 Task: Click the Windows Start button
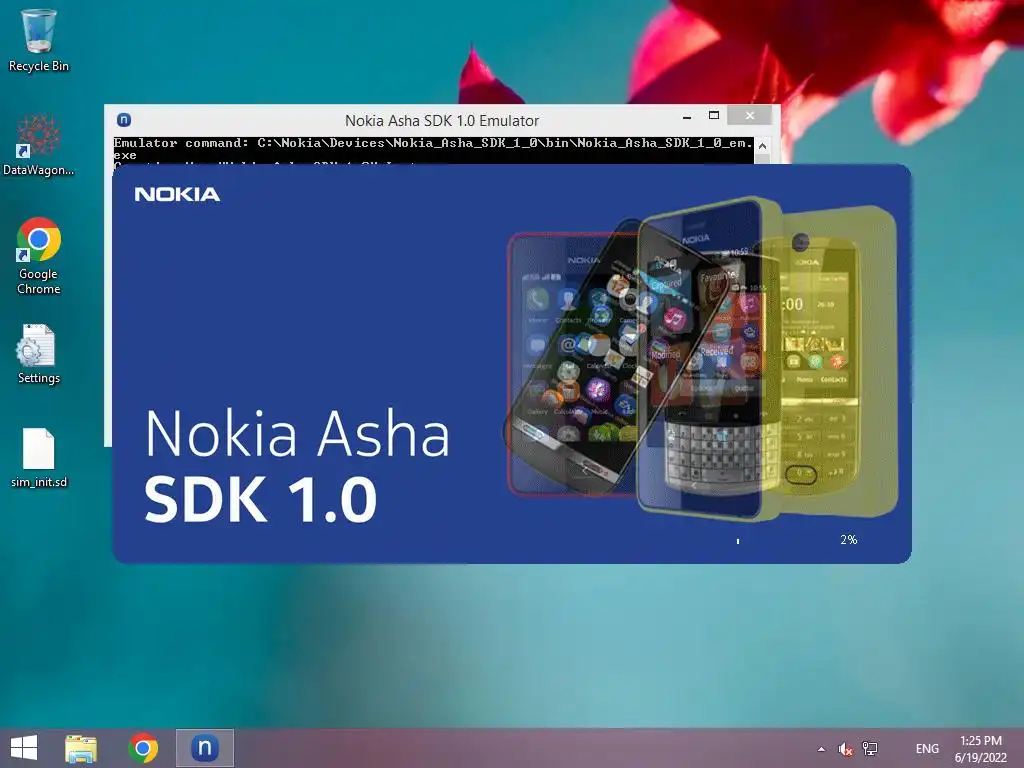(x=24, y=748)
